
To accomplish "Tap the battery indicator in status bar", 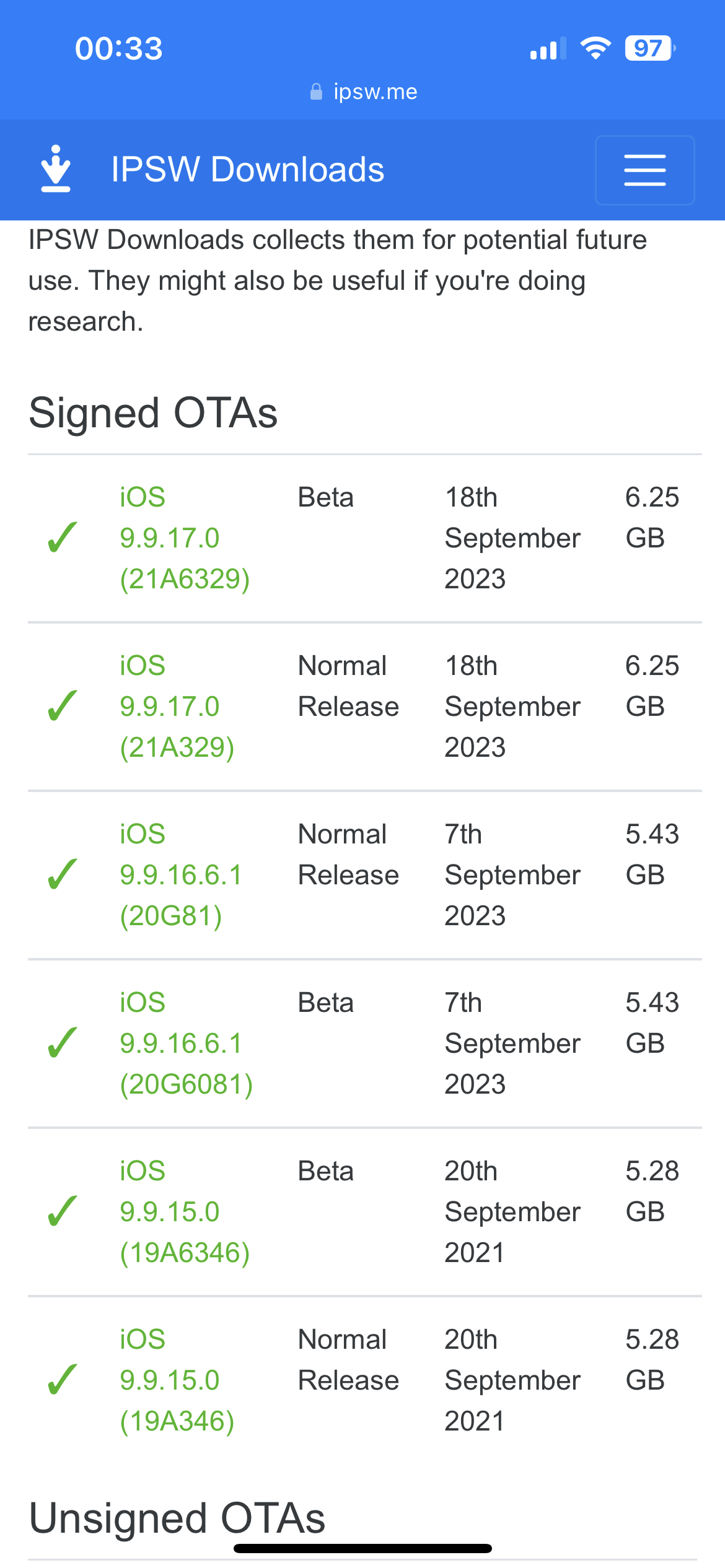I will coord(649,48).
